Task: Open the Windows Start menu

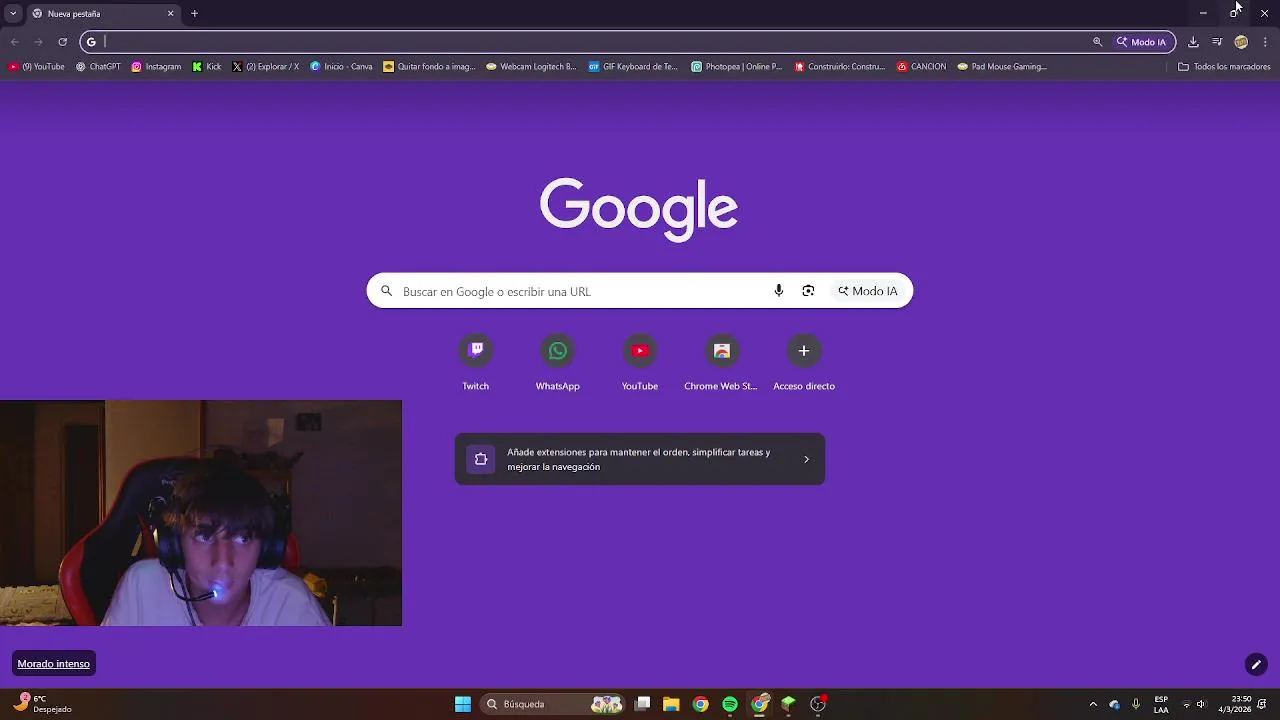Action: point(463,704)
